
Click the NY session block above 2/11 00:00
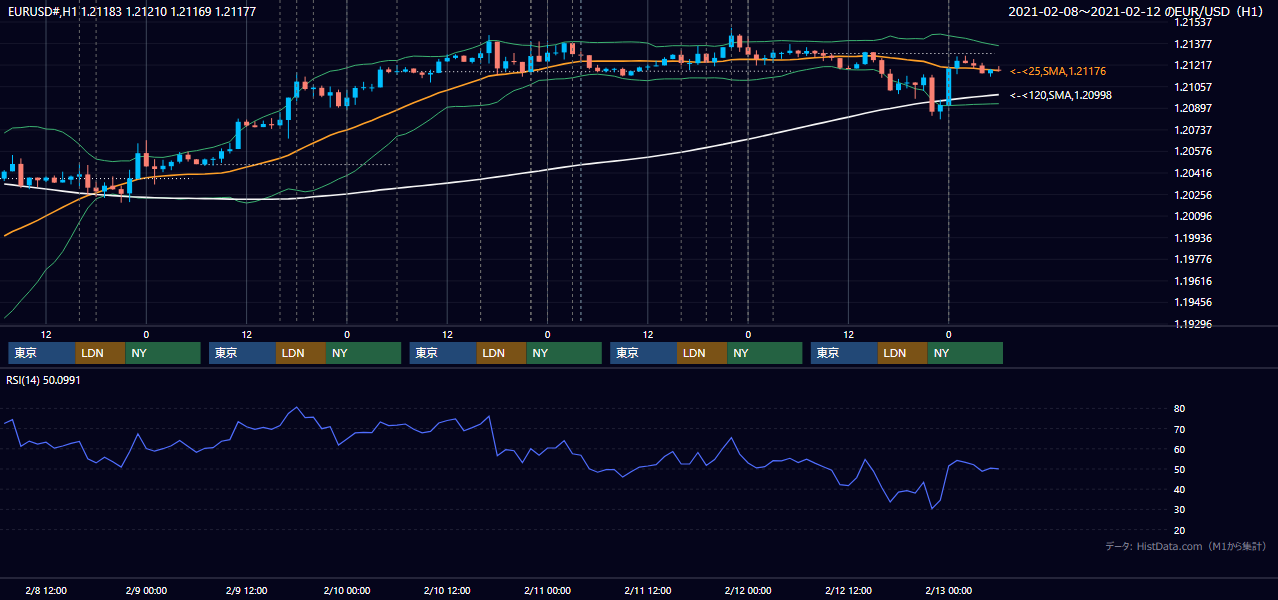coord(564,353)
